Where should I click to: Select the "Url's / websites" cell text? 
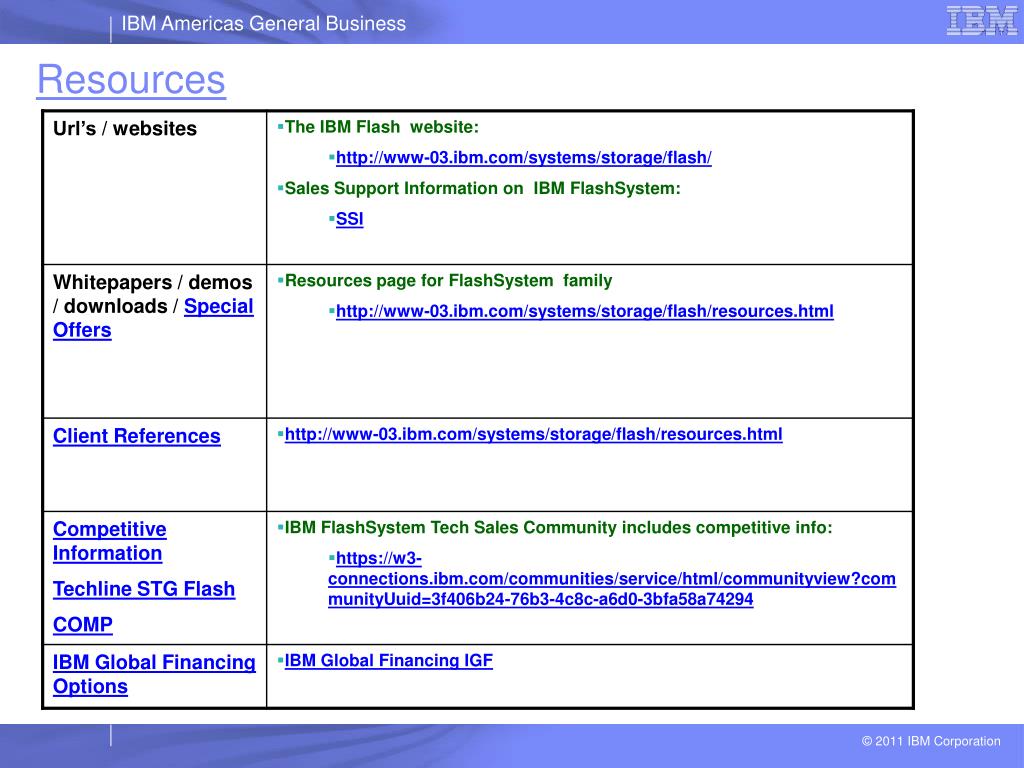point(125,129)
